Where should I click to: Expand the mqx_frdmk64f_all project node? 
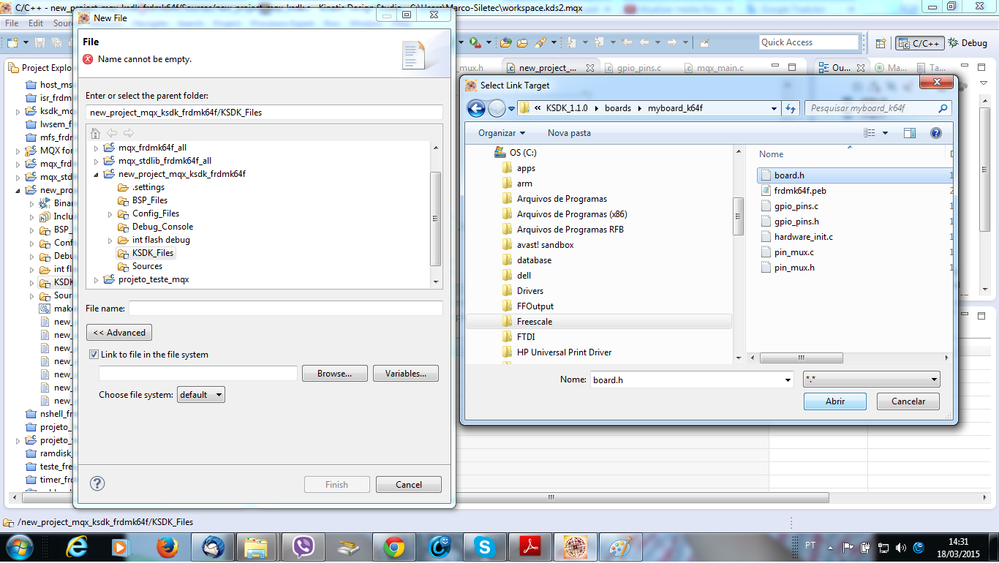click(96, 148)
